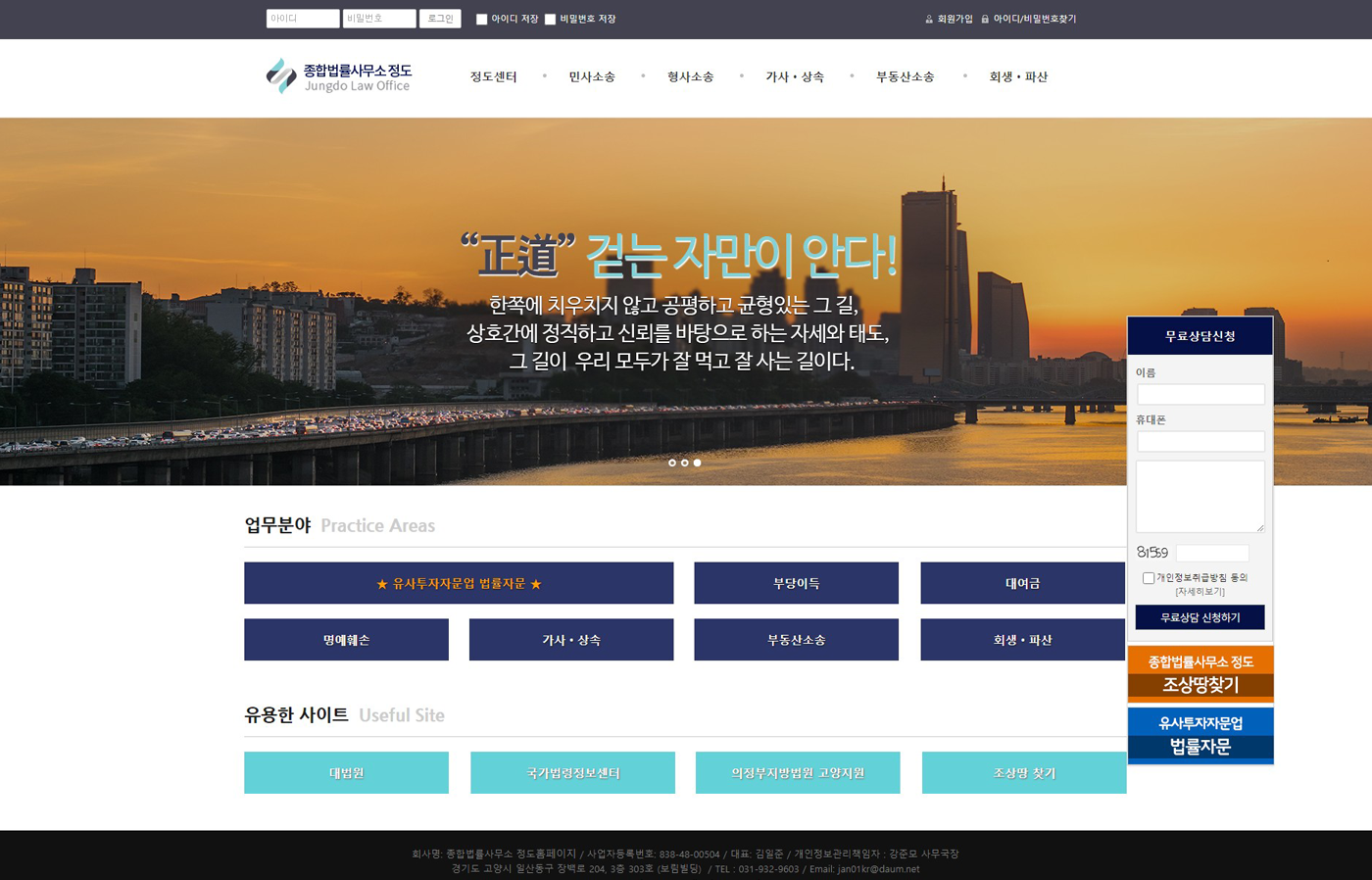Click the 이름 input field
The width and height of the screenshot is (1372, 880).
point(1200,394)
